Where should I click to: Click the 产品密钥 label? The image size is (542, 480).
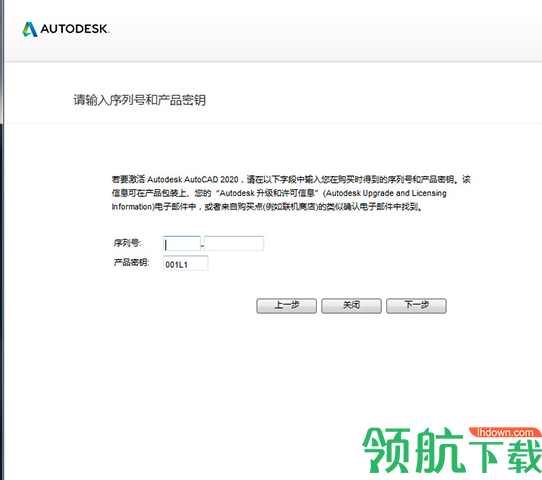click(x=132, y=263)
